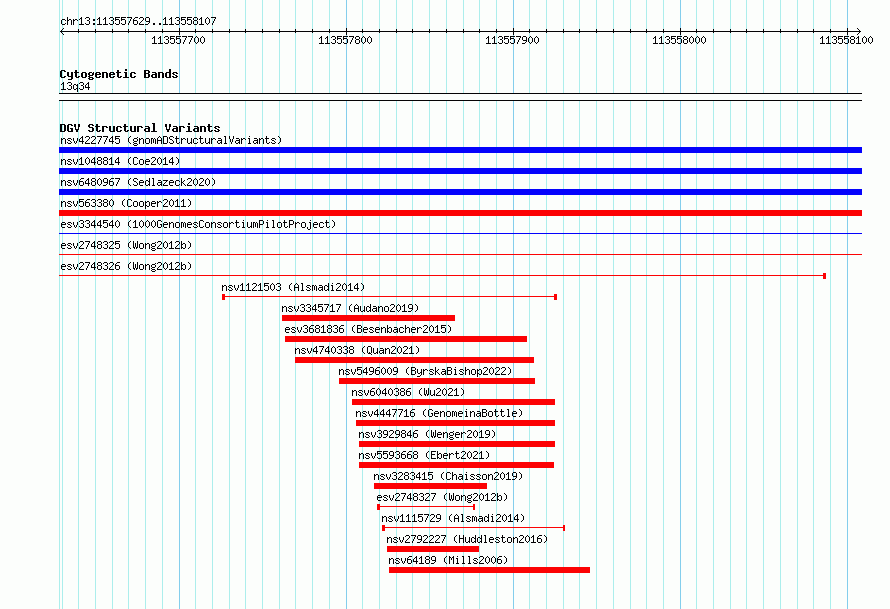The image size is (890, 609).
Task: Click the red bar for nsv5496009
Action: 437,381
